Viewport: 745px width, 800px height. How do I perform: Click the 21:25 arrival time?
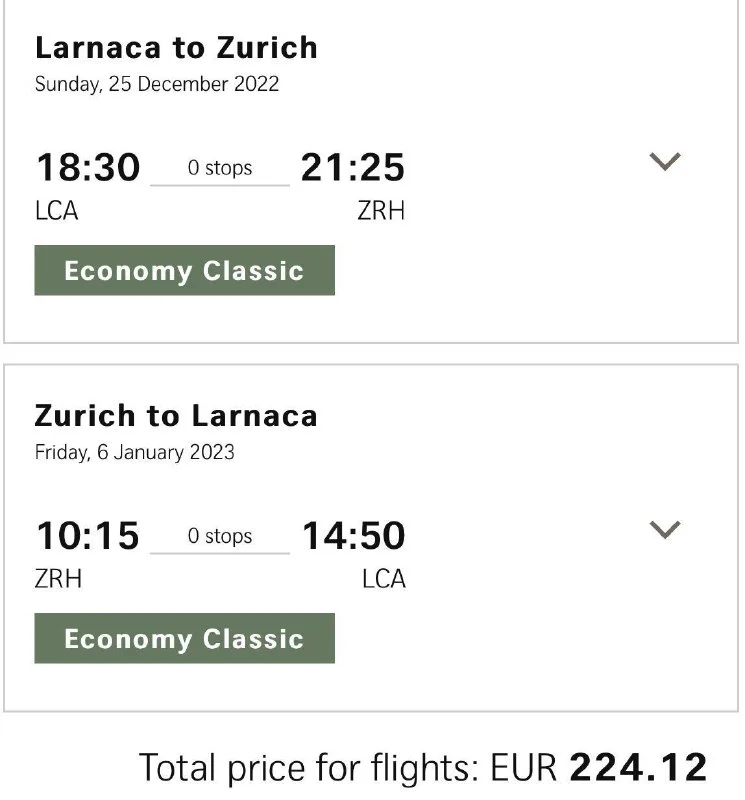(353, 167)
